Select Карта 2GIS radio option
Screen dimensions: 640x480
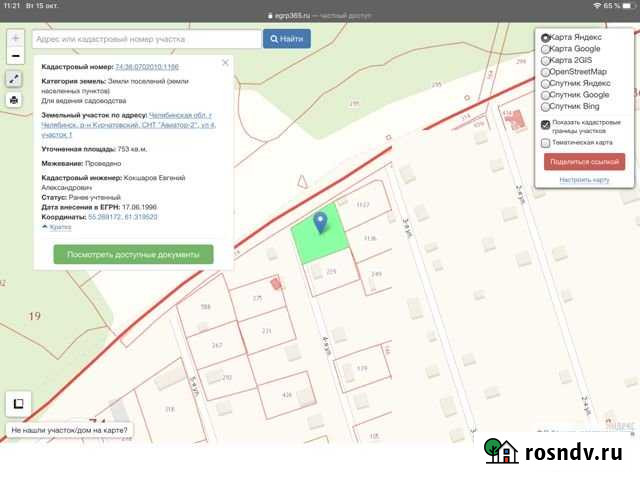coord(545,61)
